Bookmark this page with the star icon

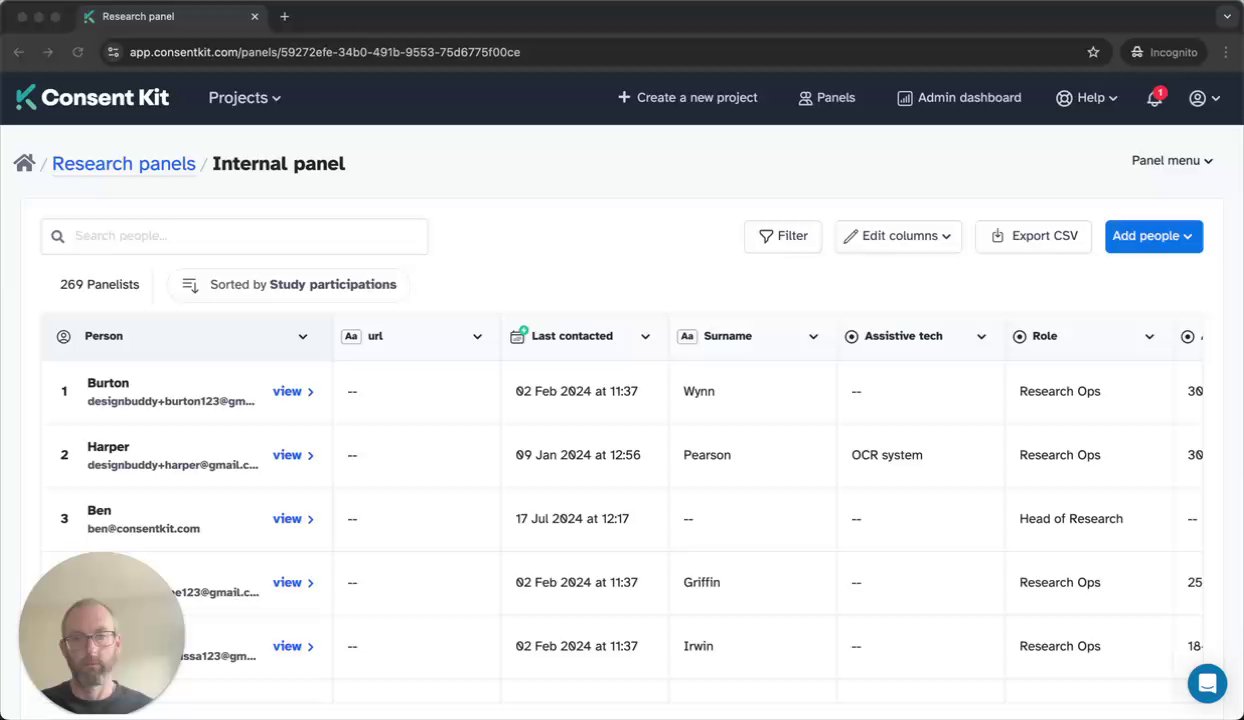click(1093, 52)
